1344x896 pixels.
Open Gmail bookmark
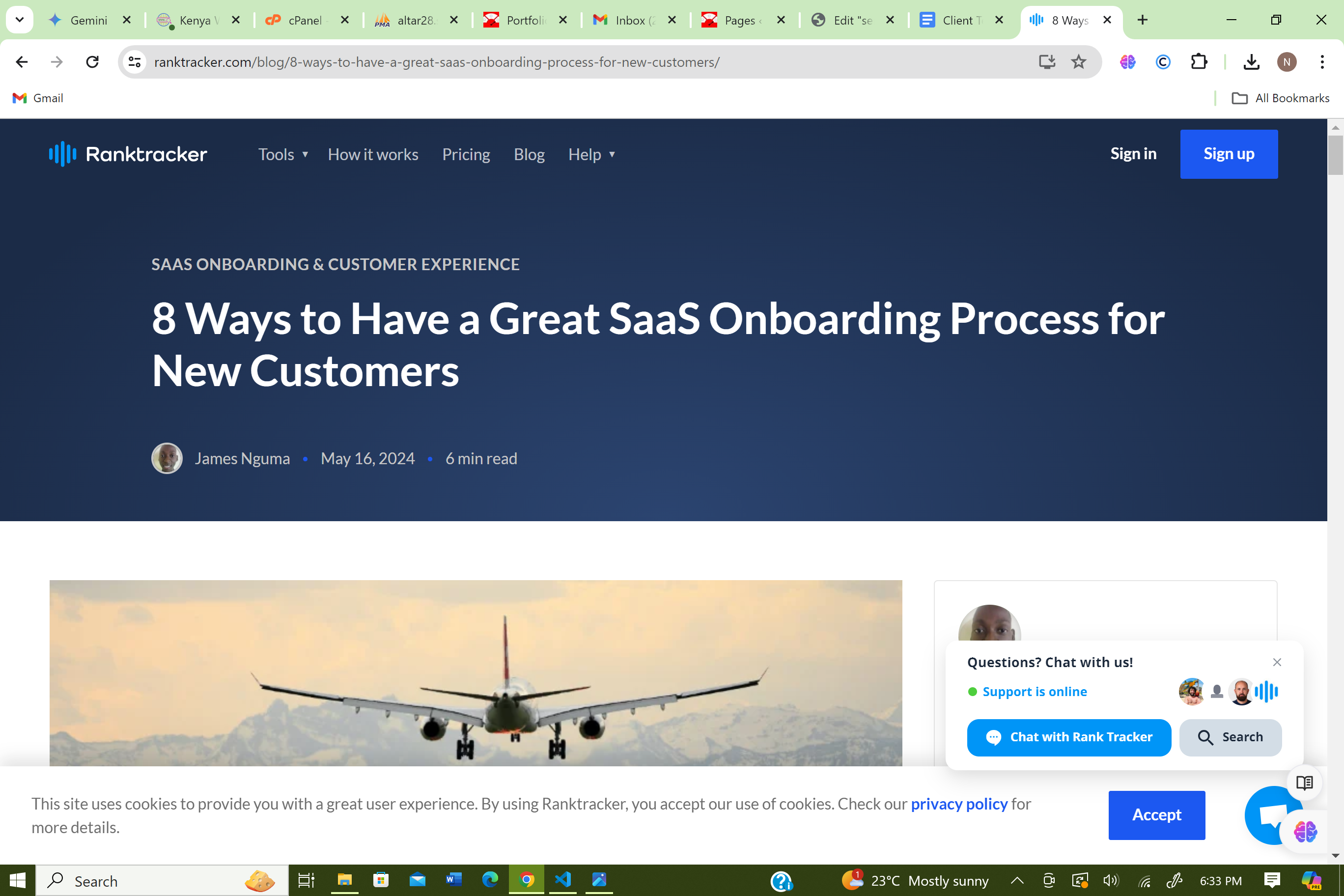point(38,98)
